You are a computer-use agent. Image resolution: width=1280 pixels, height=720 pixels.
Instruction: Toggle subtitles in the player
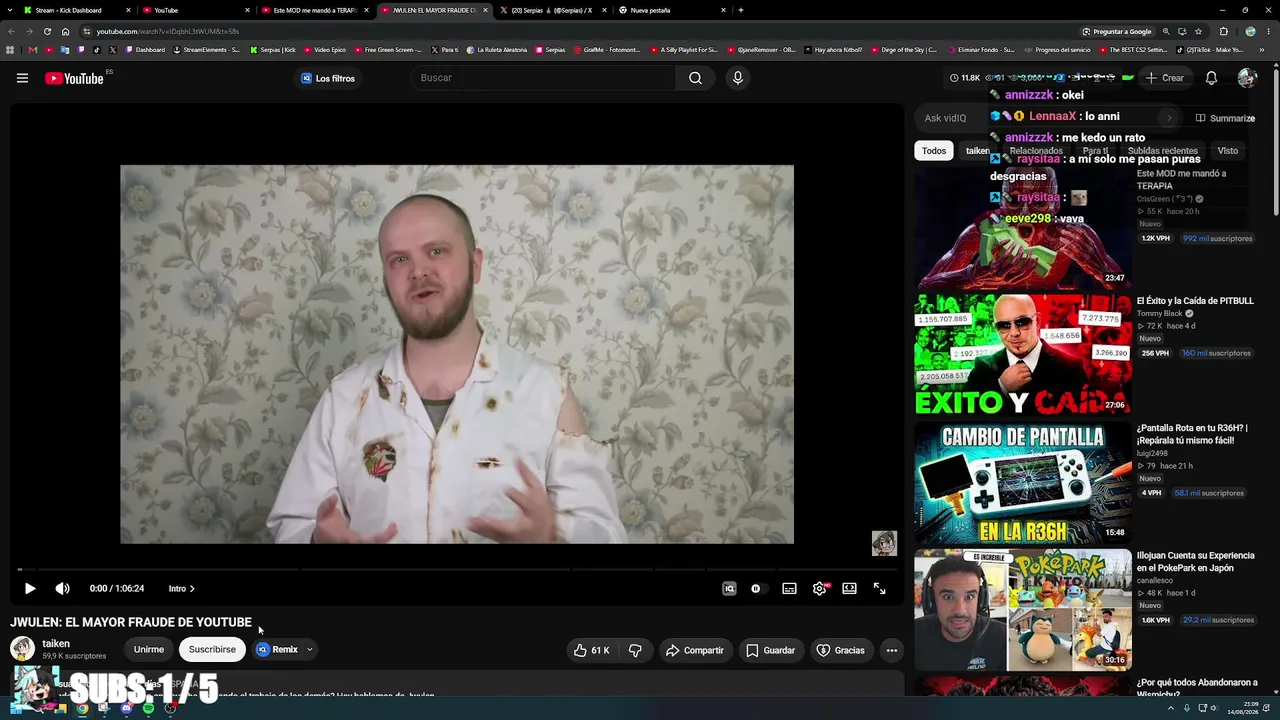789,589
